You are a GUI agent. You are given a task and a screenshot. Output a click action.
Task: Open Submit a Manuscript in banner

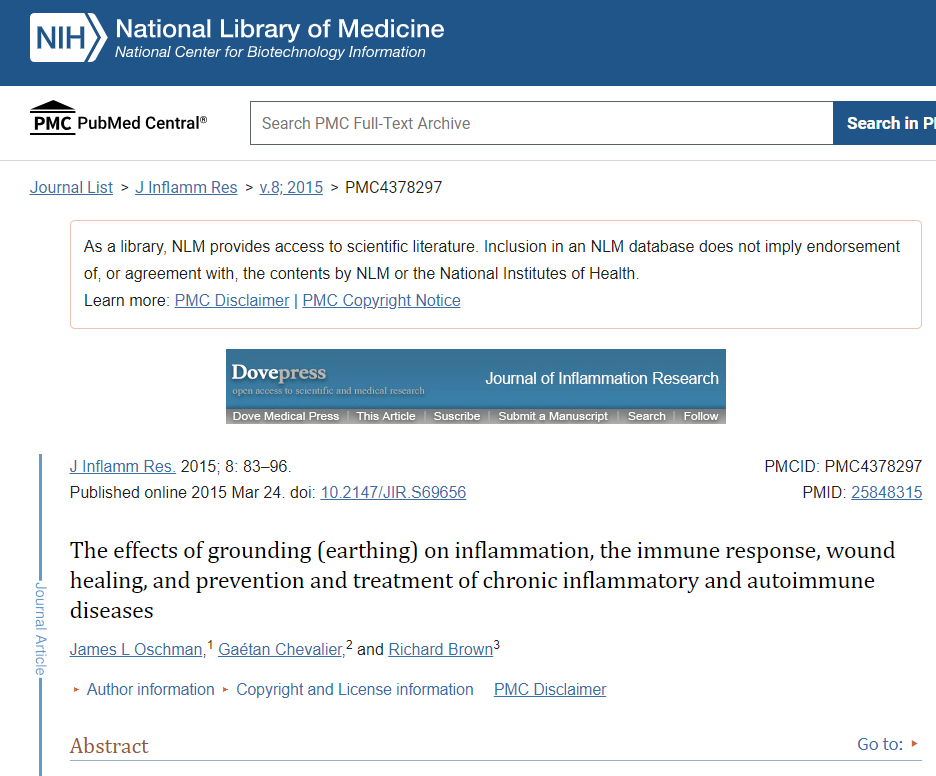[x=553, y=416]
